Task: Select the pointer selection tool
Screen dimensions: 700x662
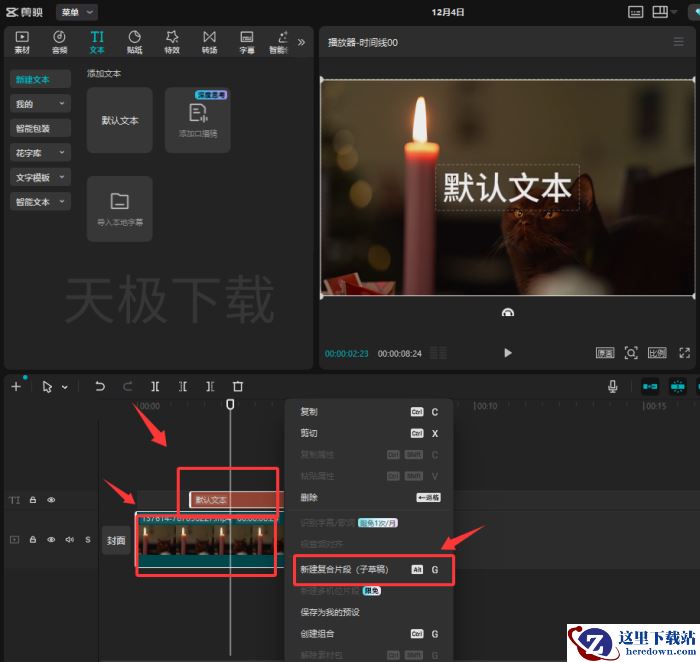Action: coord(47,386)
